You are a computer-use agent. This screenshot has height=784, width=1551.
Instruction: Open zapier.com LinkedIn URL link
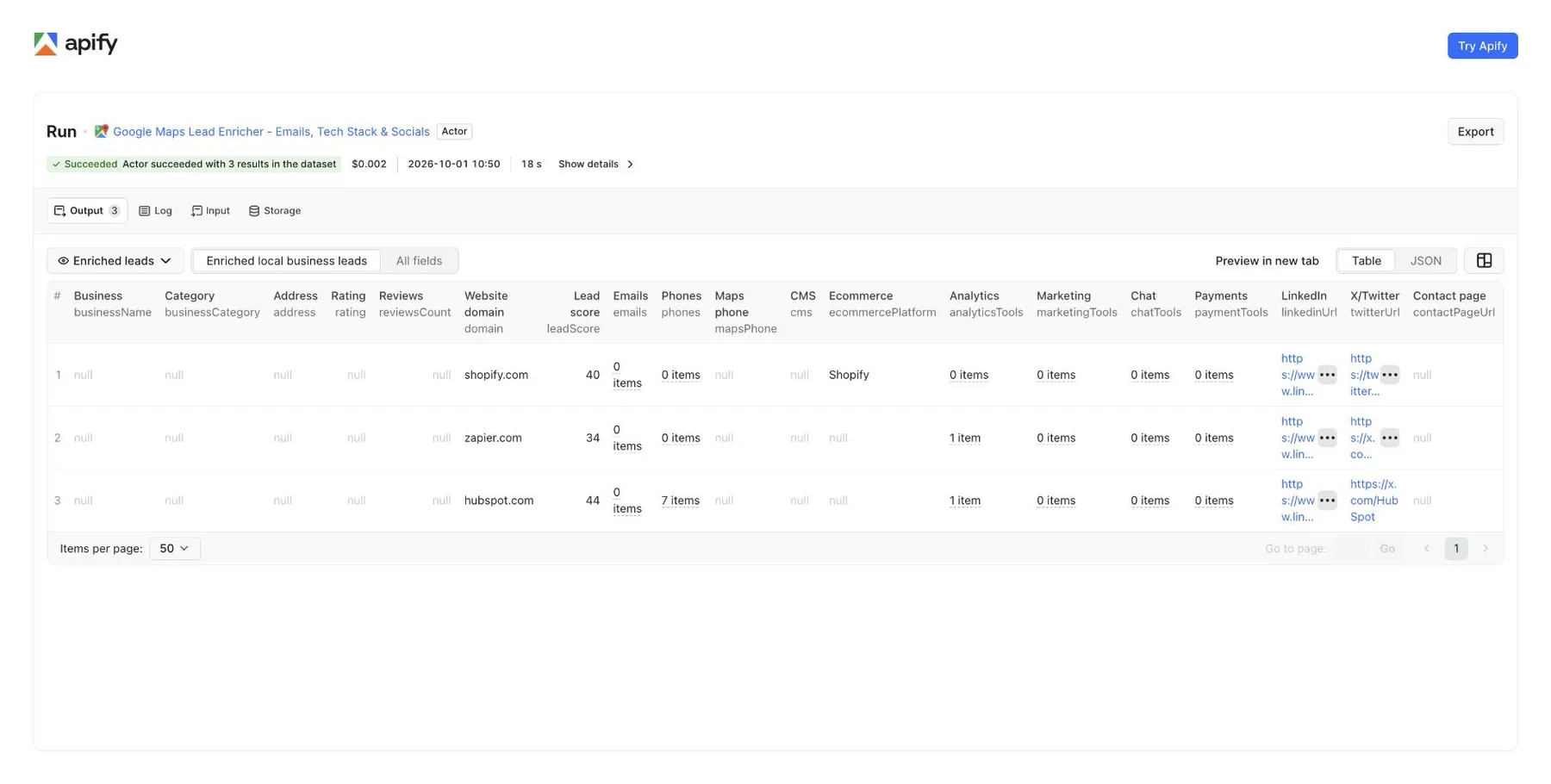[1298, 438]
